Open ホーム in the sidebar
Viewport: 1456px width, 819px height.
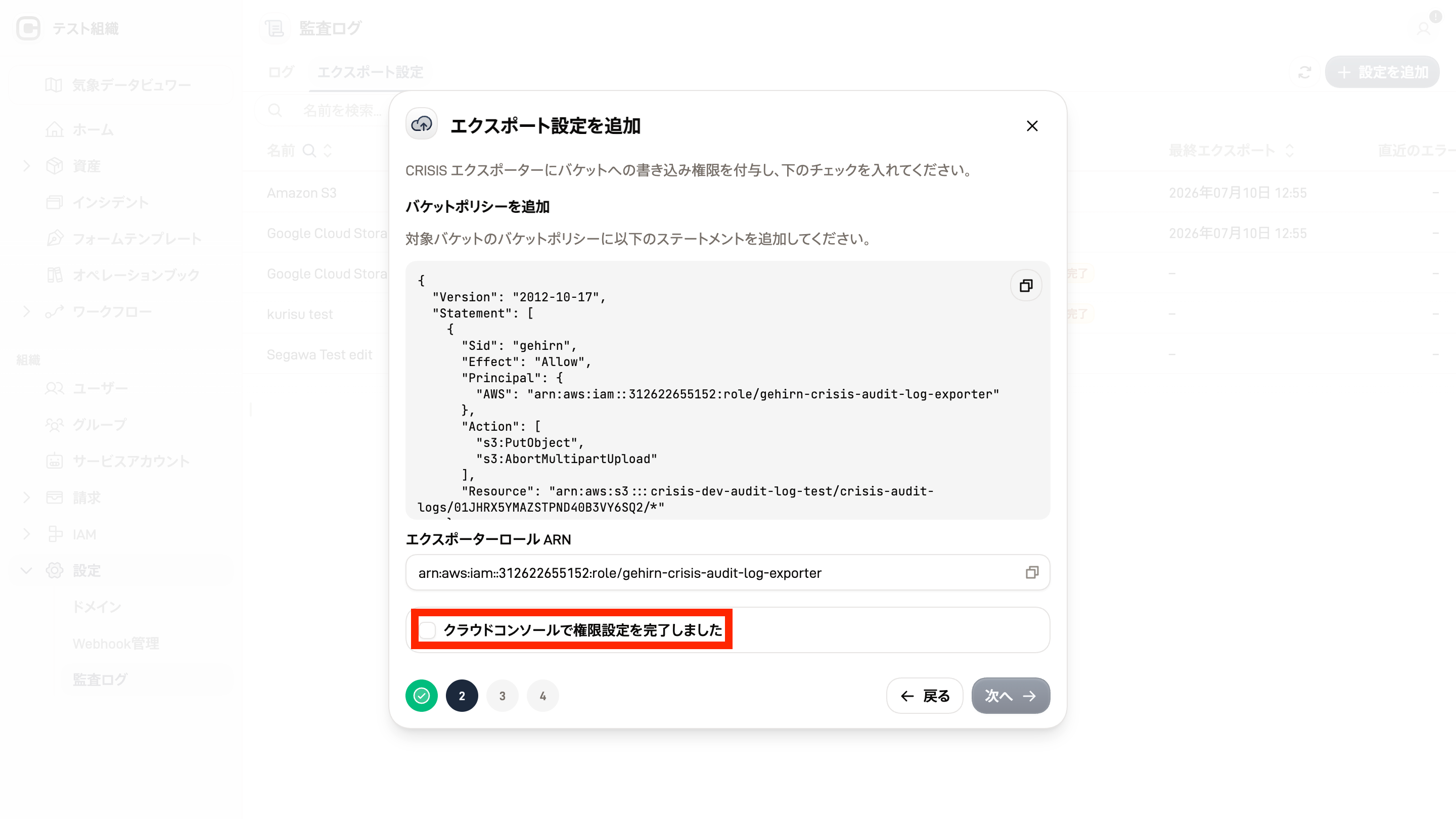coord(121,129)
